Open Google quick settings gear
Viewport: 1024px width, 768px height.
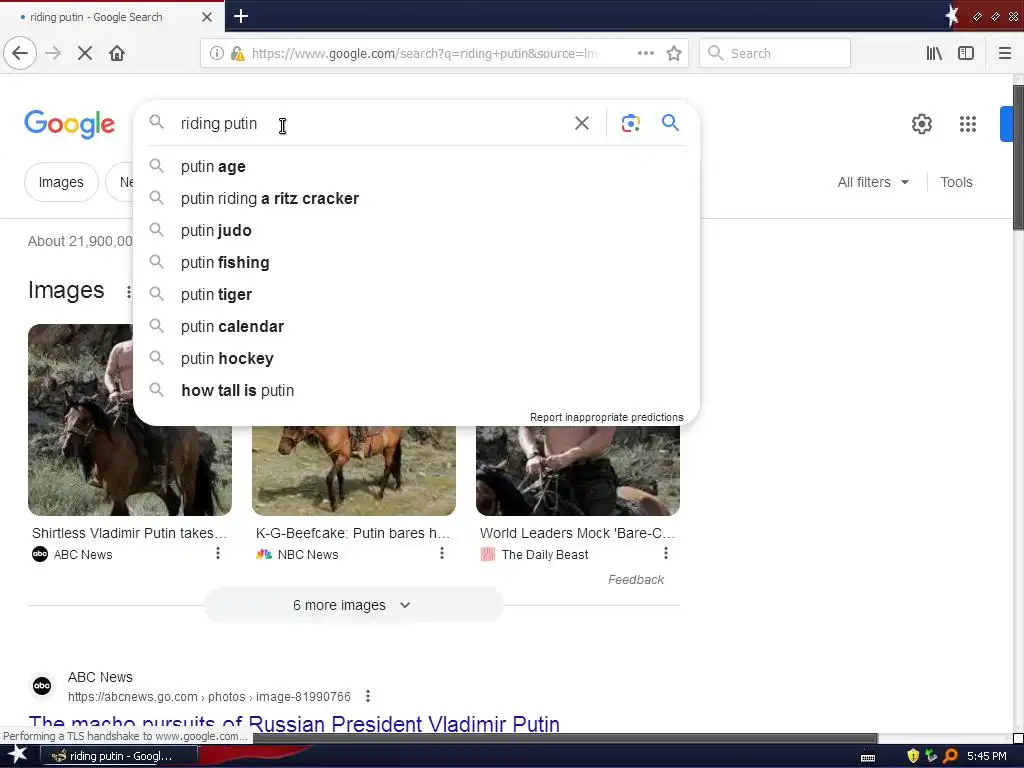[921, 123]
